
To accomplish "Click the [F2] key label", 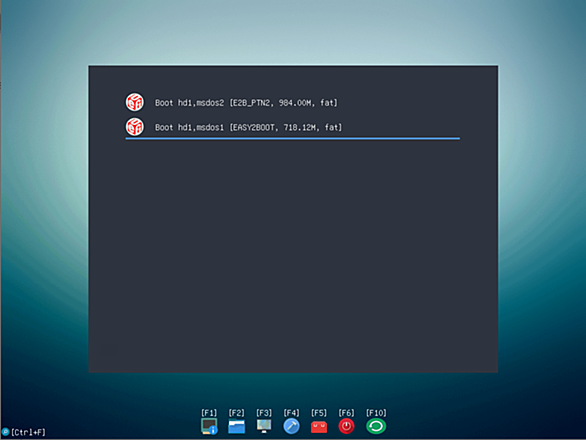I will click(237, 413).
